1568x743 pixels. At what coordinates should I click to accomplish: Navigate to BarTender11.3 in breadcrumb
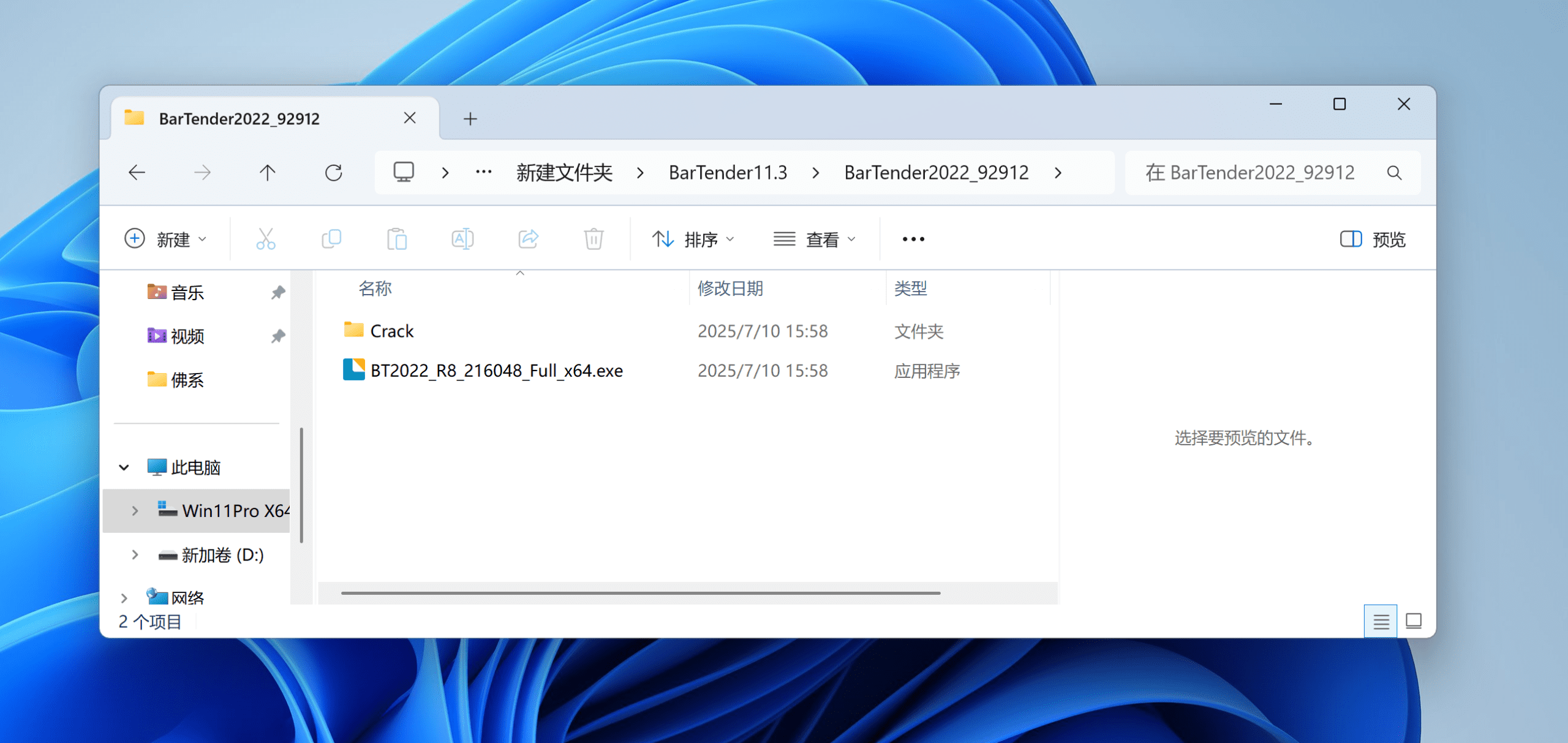(728, 173)
